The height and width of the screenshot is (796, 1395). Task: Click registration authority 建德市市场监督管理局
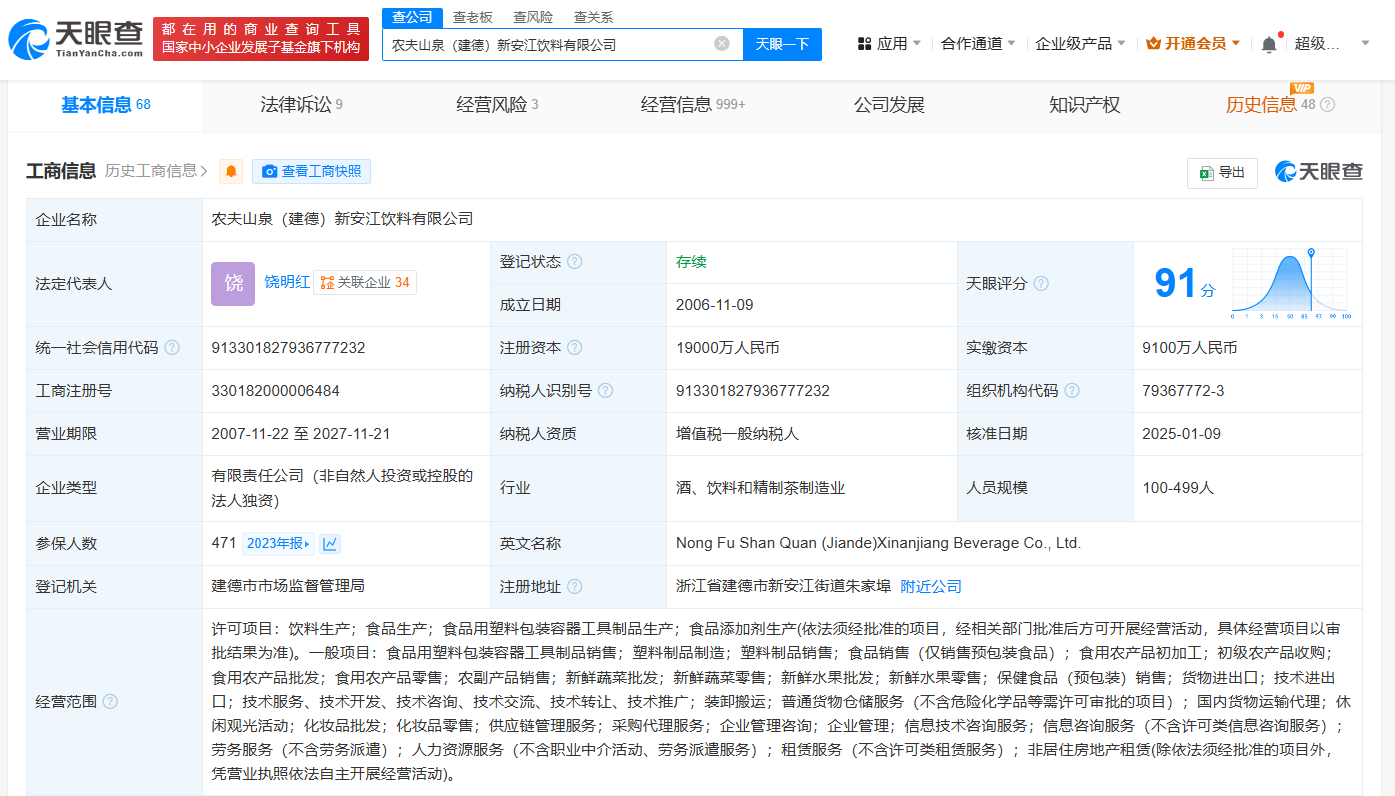tap(288, 587)
